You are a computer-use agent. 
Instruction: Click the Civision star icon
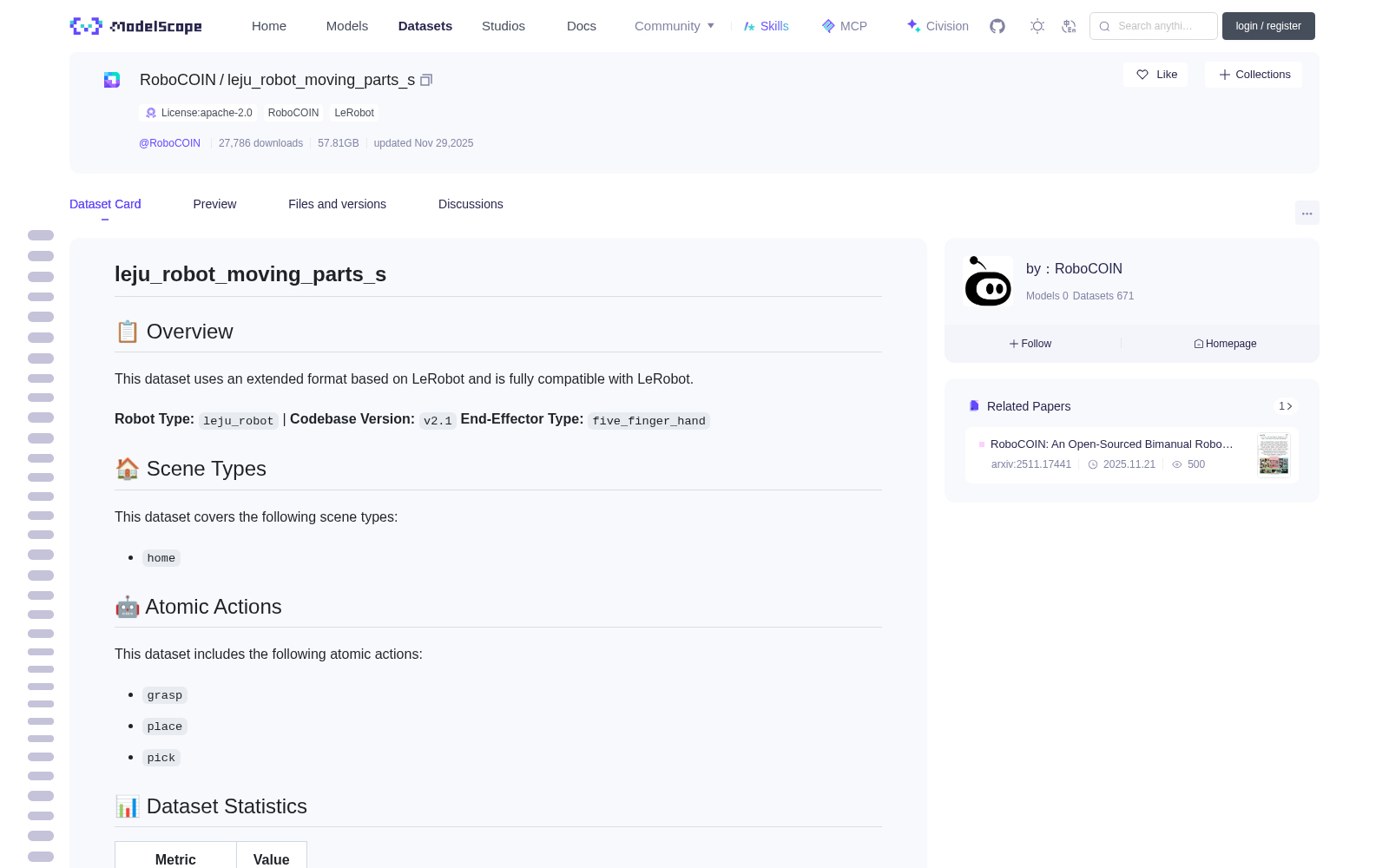click(x=913, y=26)
